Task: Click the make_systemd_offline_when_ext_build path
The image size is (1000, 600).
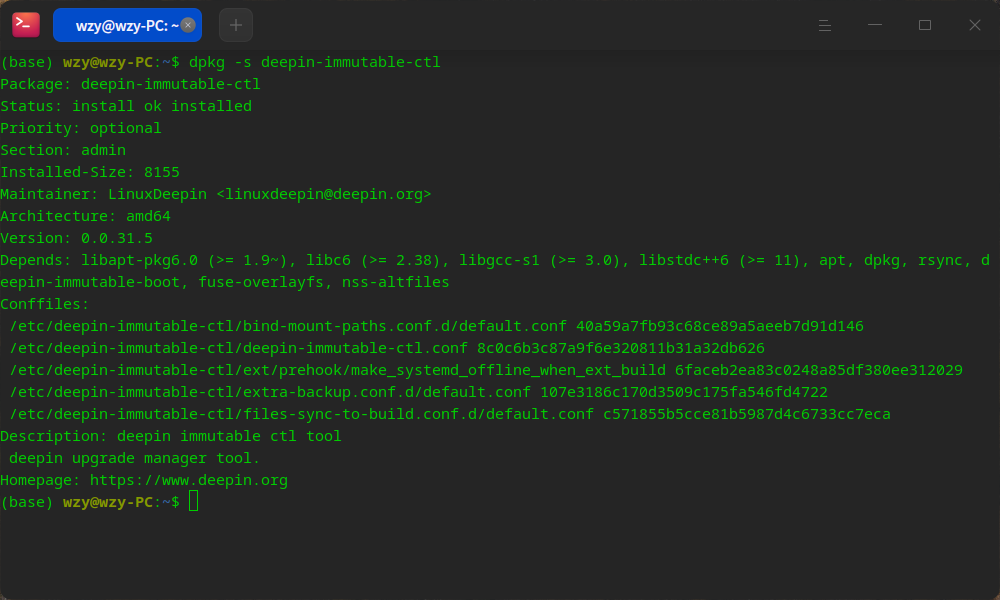Action: [337, 370]
